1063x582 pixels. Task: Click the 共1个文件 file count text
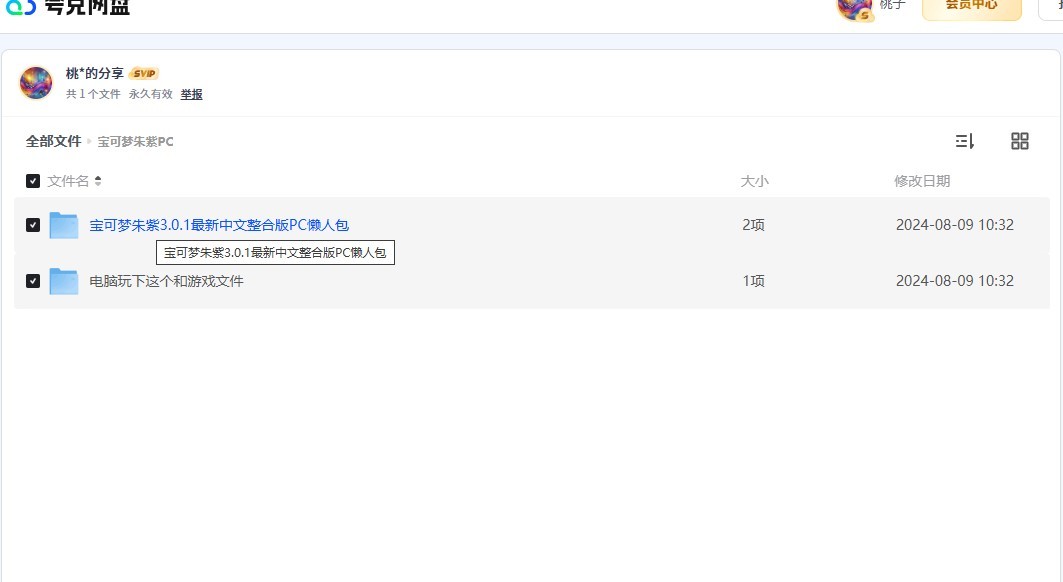(x=93, y=94)
